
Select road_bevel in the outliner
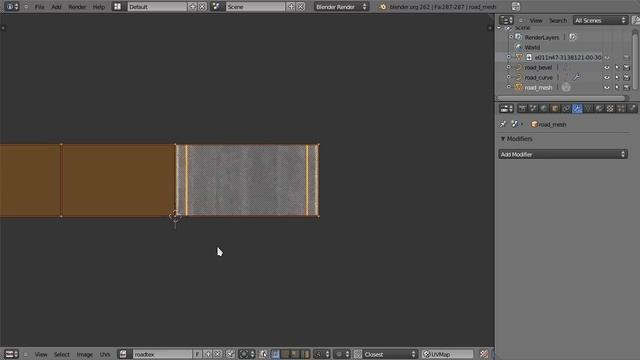tap(538, 67)
